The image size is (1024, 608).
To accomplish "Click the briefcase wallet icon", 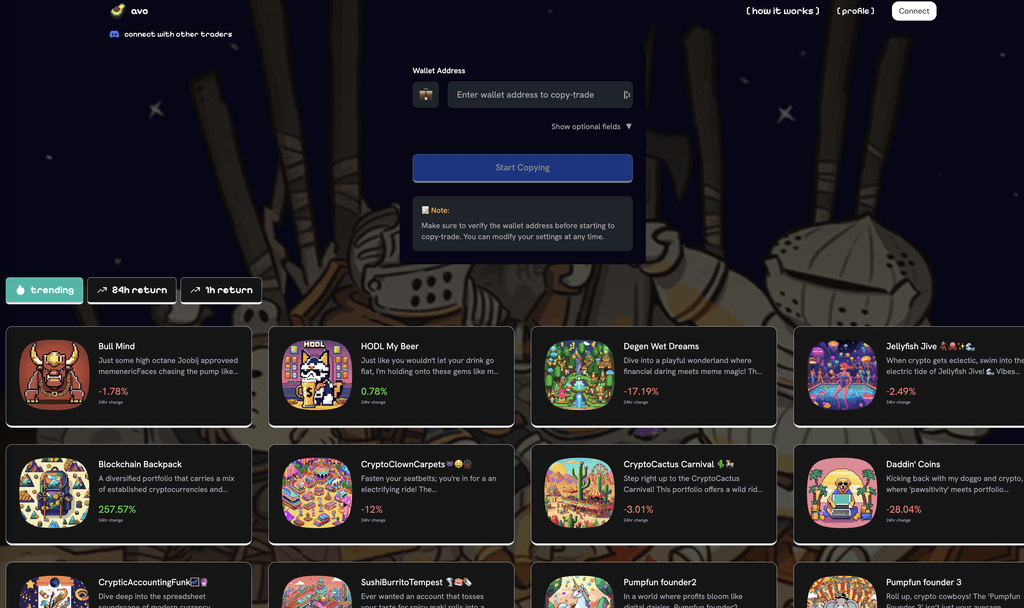I will click(426, 95).
